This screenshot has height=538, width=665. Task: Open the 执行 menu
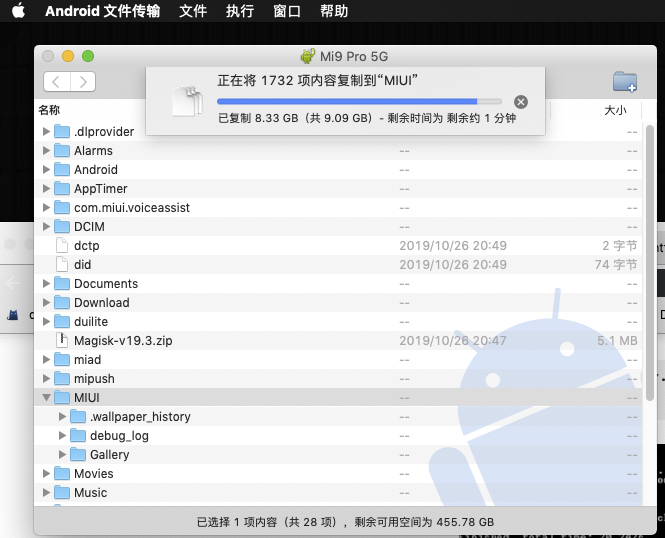pyautogui.click(x=240, y=11)
